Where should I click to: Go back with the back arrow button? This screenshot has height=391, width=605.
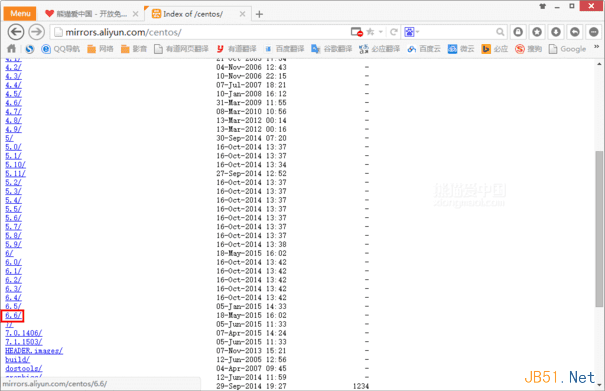pyautogui.click(x=16, y=32)
